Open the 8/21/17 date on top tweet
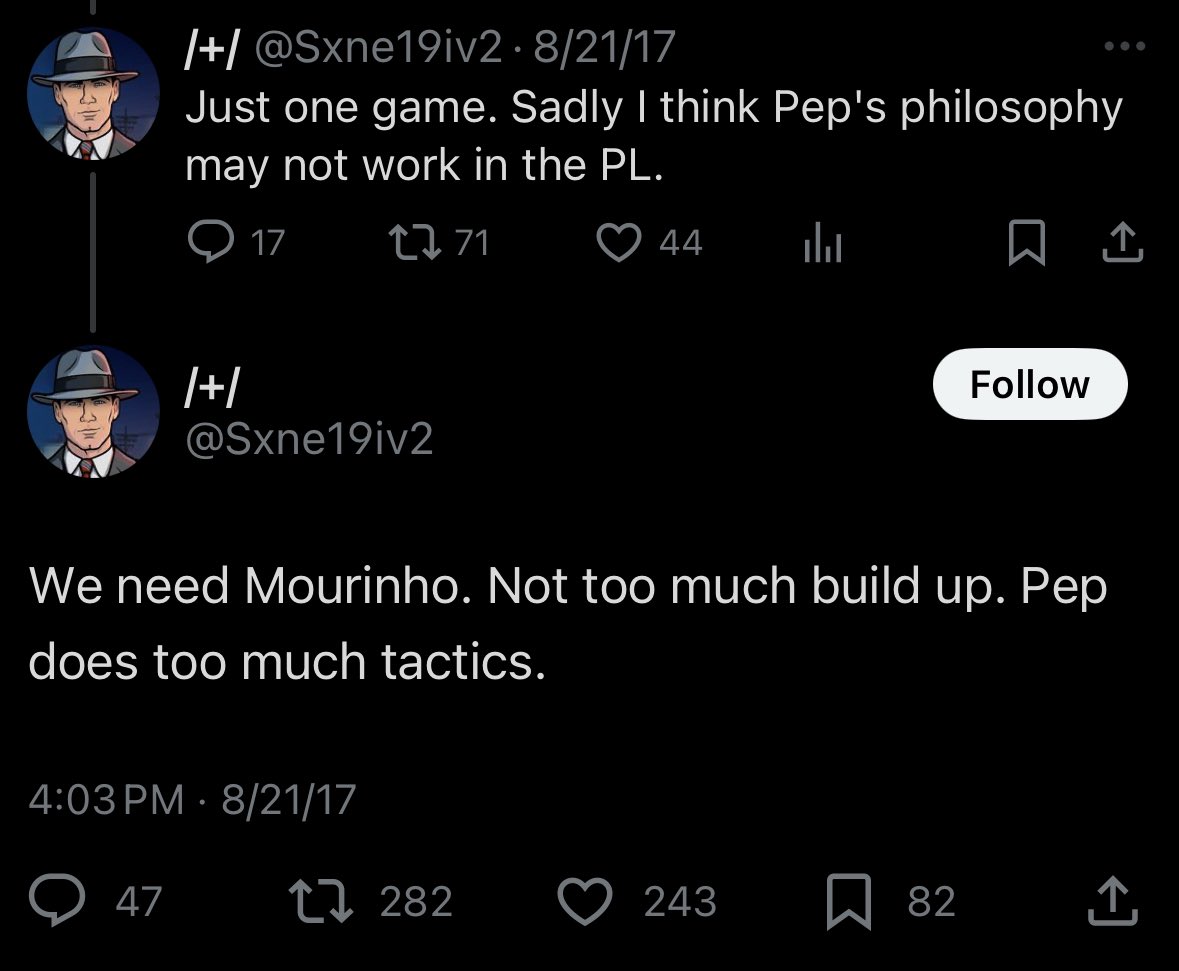This screenshot has height=971, width=1179. point(605,47)
